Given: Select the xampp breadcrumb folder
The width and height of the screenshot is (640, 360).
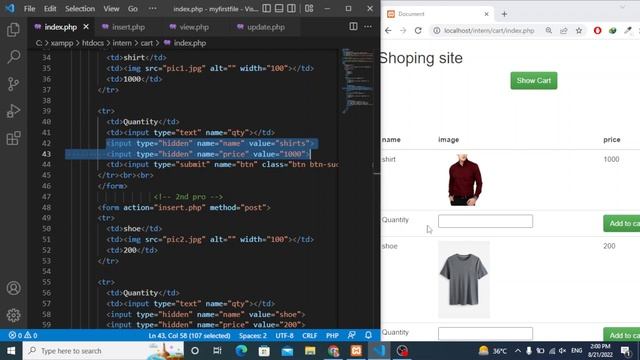Looking at the screenshot, I should click(62, 43).
